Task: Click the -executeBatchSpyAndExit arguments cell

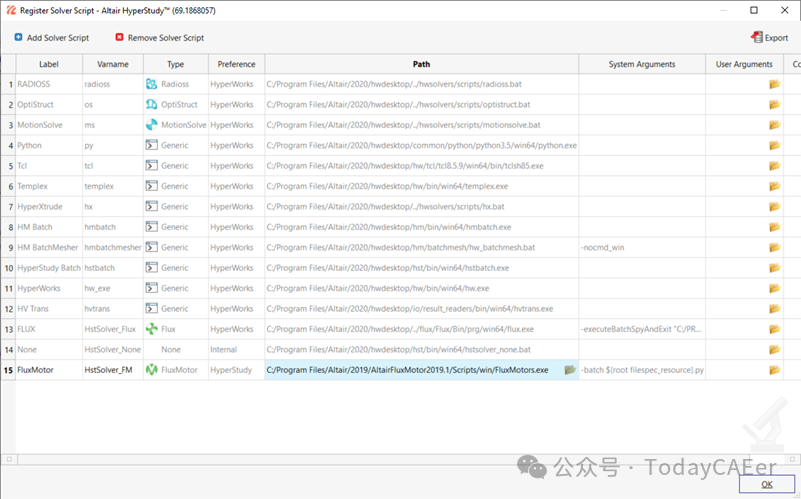Action: (x=642, y=329)
